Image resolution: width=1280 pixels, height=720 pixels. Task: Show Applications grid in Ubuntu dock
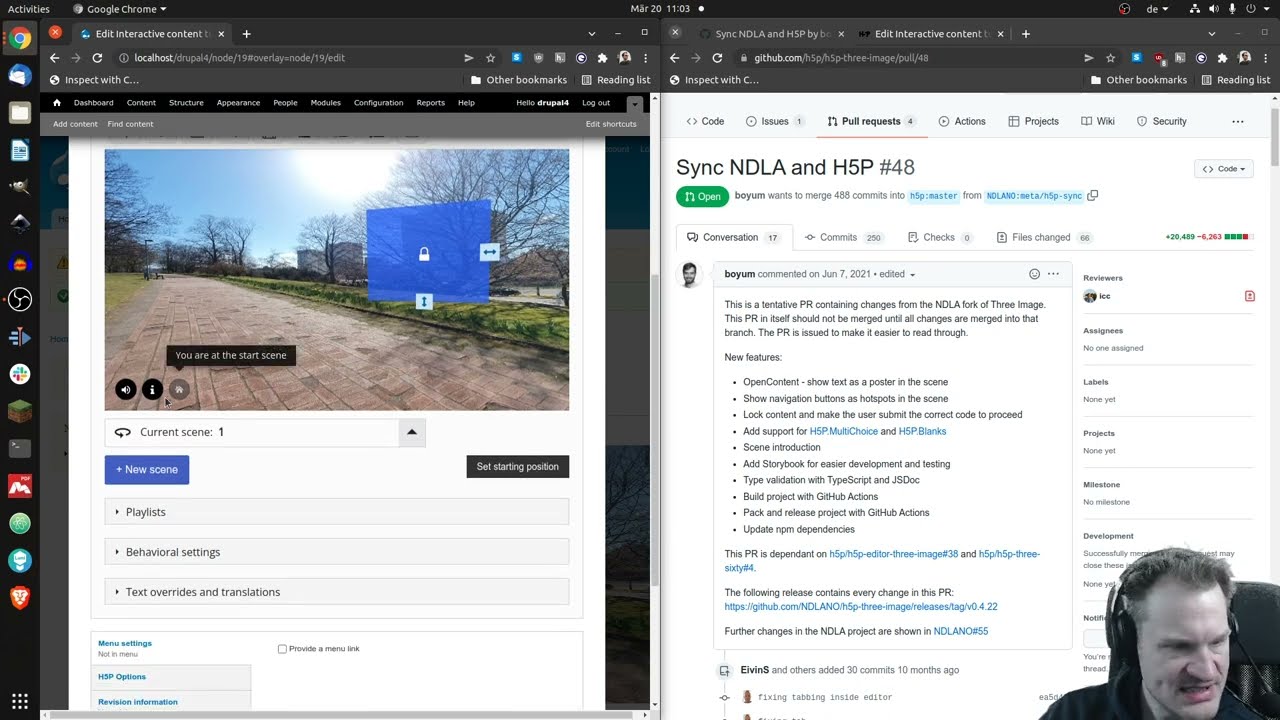point(20,701)
